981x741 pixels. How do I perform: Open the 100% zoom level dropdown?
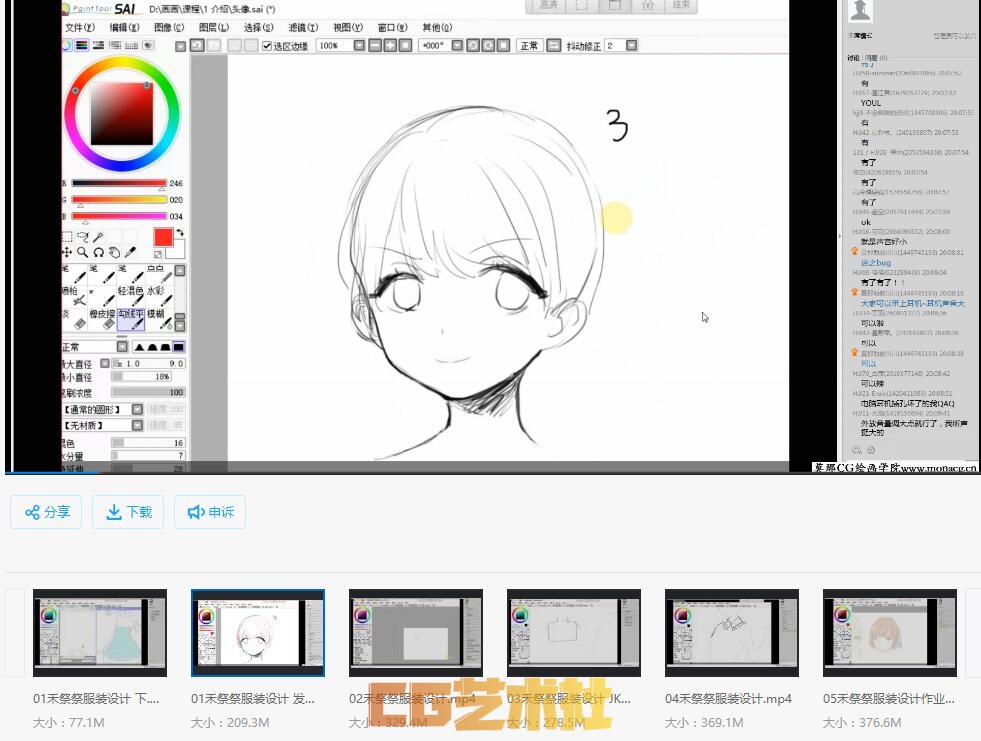359,46
